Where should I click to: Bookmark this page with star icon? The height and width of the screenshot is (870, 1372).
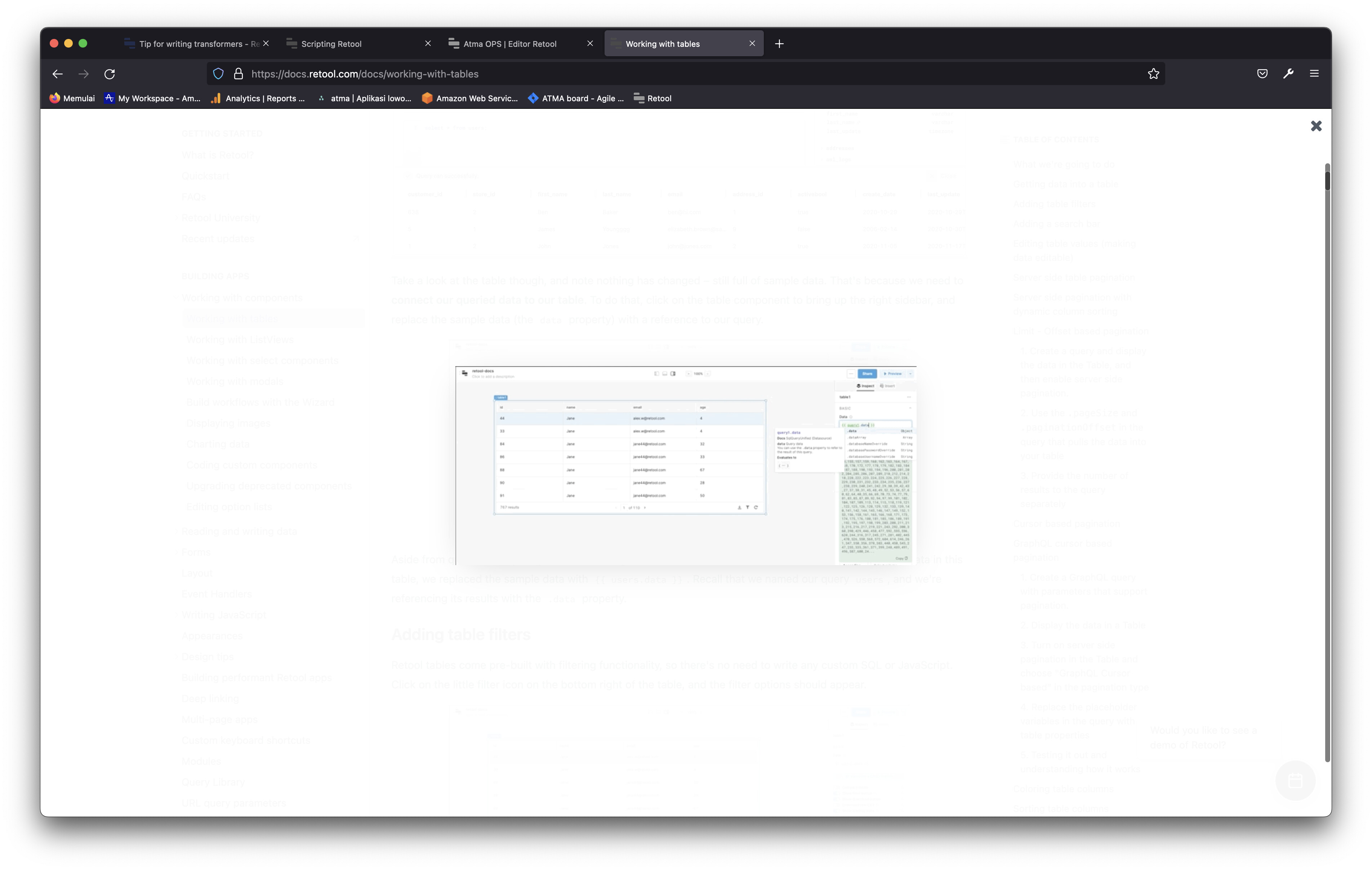pos(1153,74)
